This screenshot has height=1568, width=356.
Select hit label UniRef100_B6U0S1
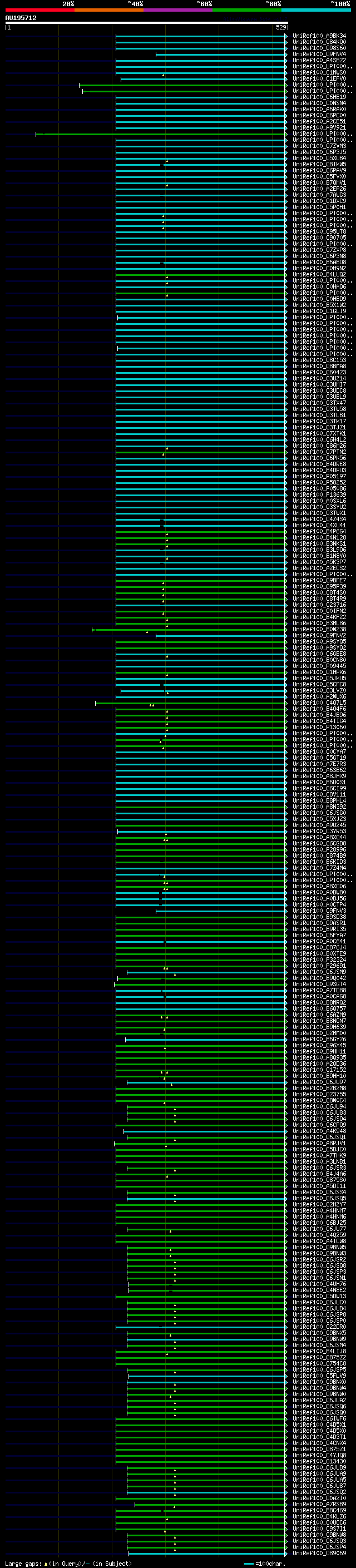coord(319,782)
